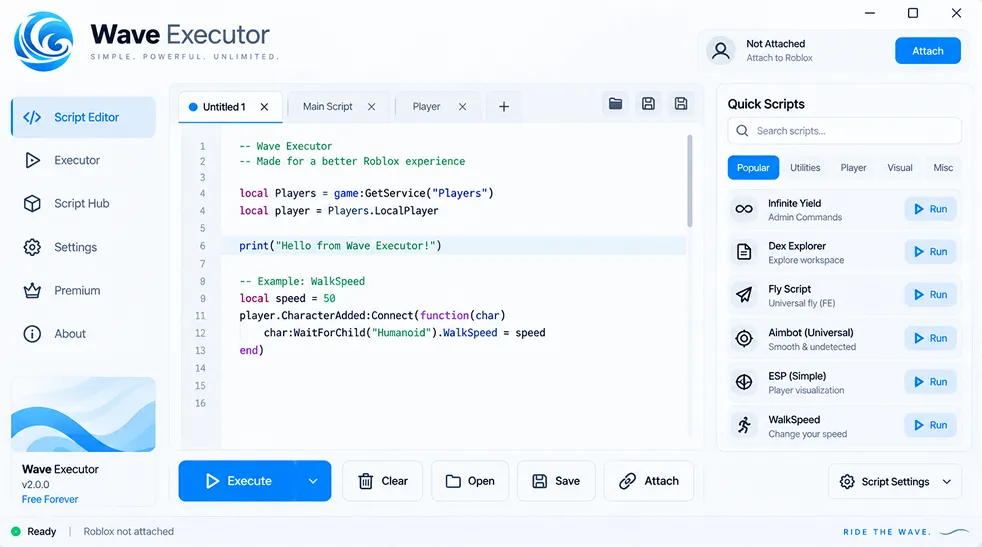Clear the editor with the Clear button
Screen dimensions: 982x547
[383, 481]
